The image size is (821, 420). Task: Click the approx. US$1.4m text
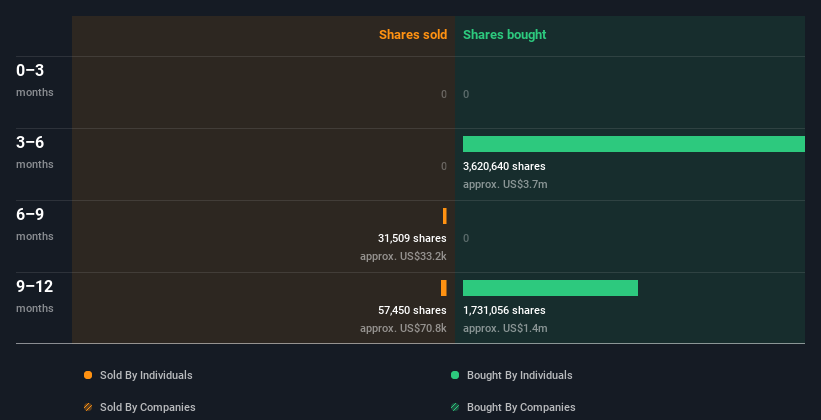[x=505, y=328]
